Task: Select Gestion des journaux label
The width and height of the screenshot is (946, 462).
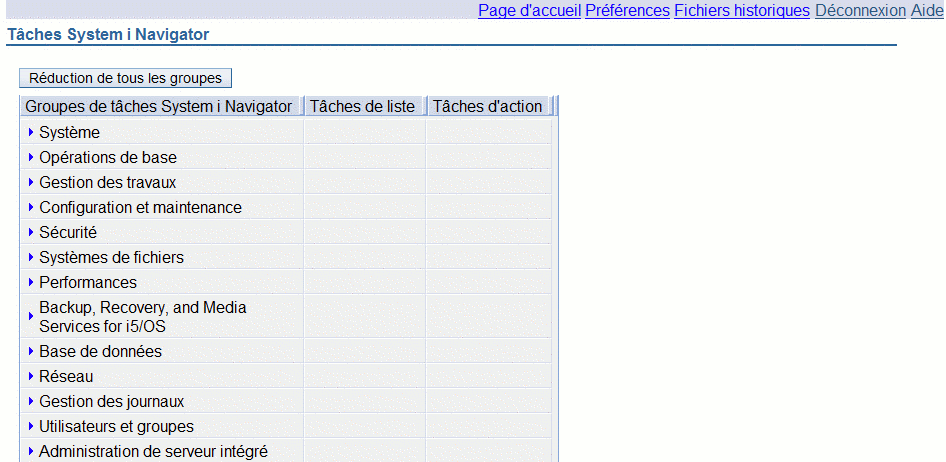Action: coord(112,401)
